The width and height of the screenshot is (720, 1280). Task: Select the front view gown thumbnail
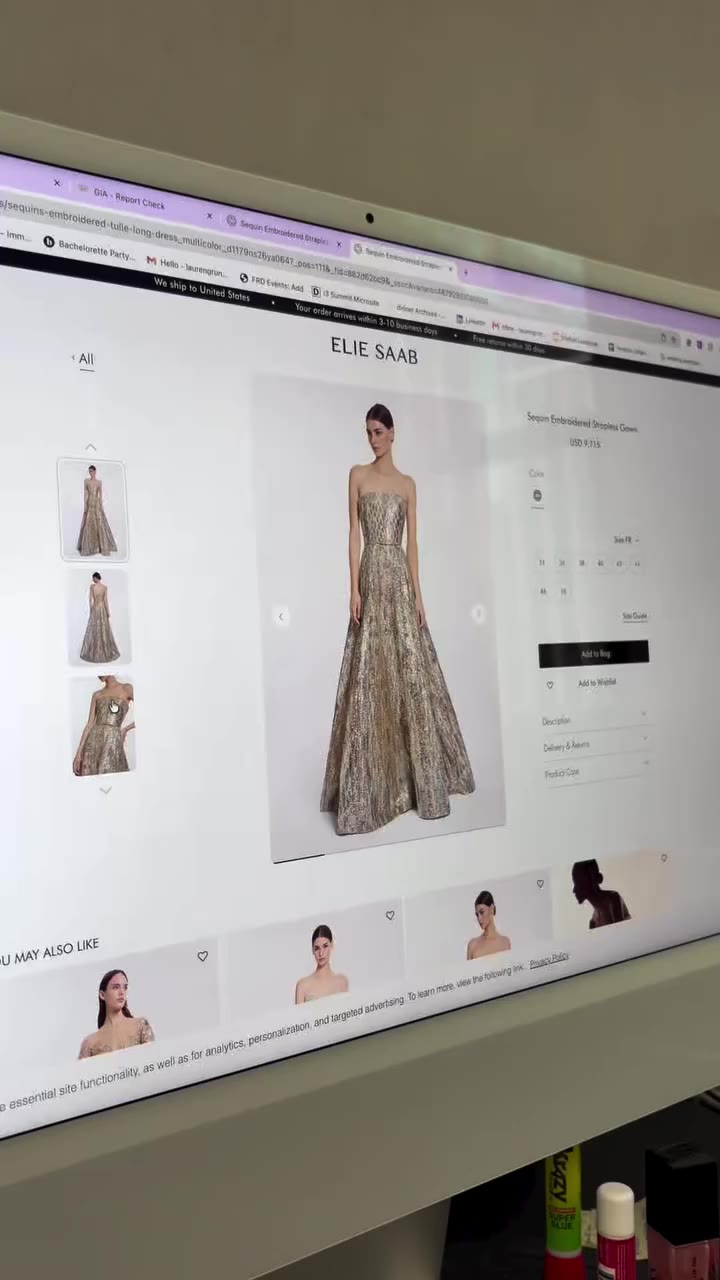93,510
